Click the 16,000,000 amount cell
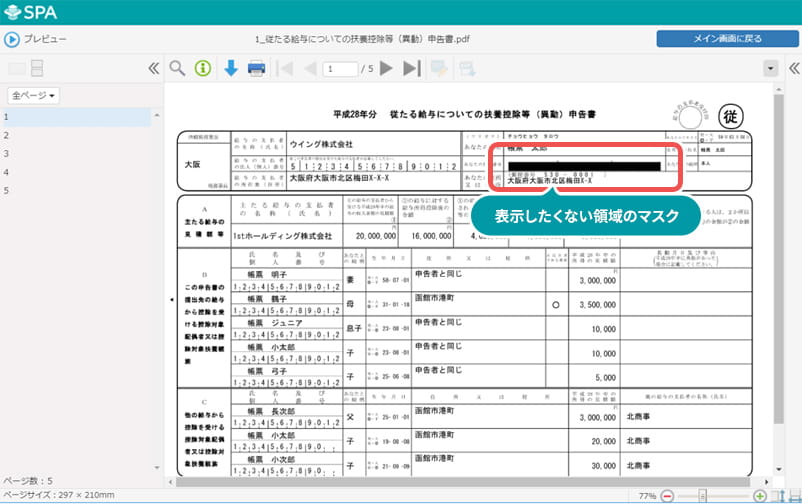 point(431,236)
